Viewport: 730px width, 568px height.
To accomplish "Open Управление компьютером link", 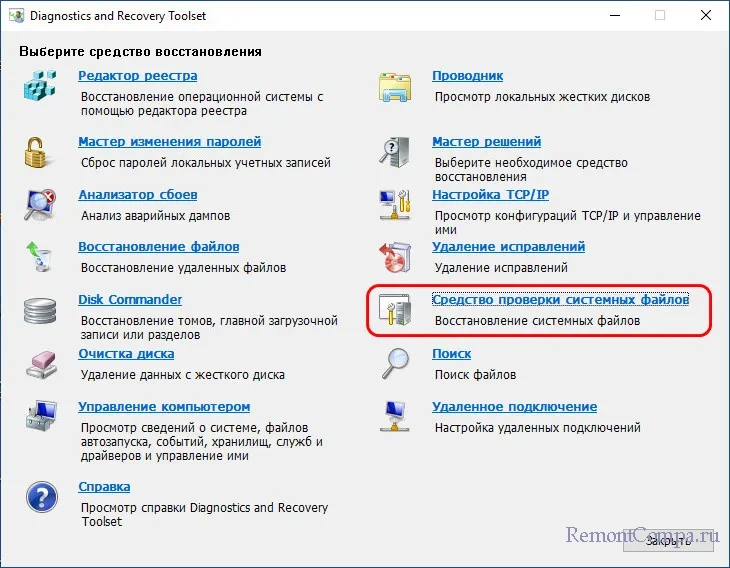I will click(164, 406).
